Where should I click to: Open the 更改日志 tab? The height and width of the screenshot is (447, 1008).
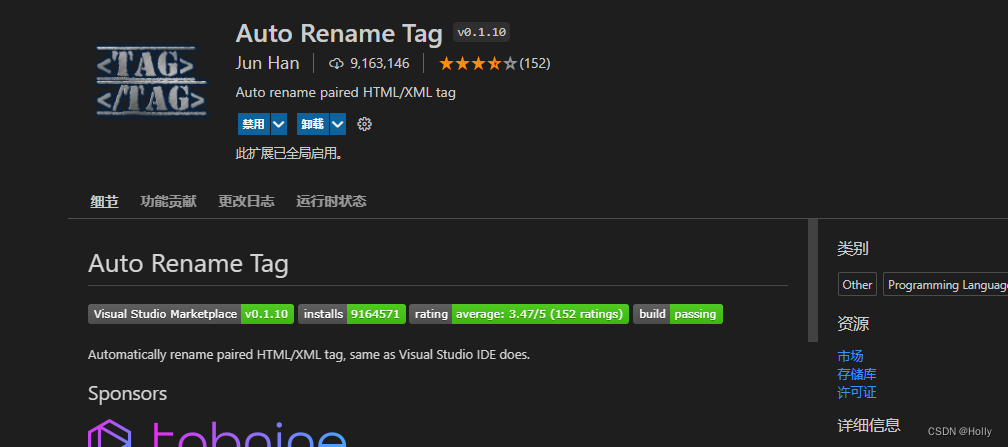246,201
